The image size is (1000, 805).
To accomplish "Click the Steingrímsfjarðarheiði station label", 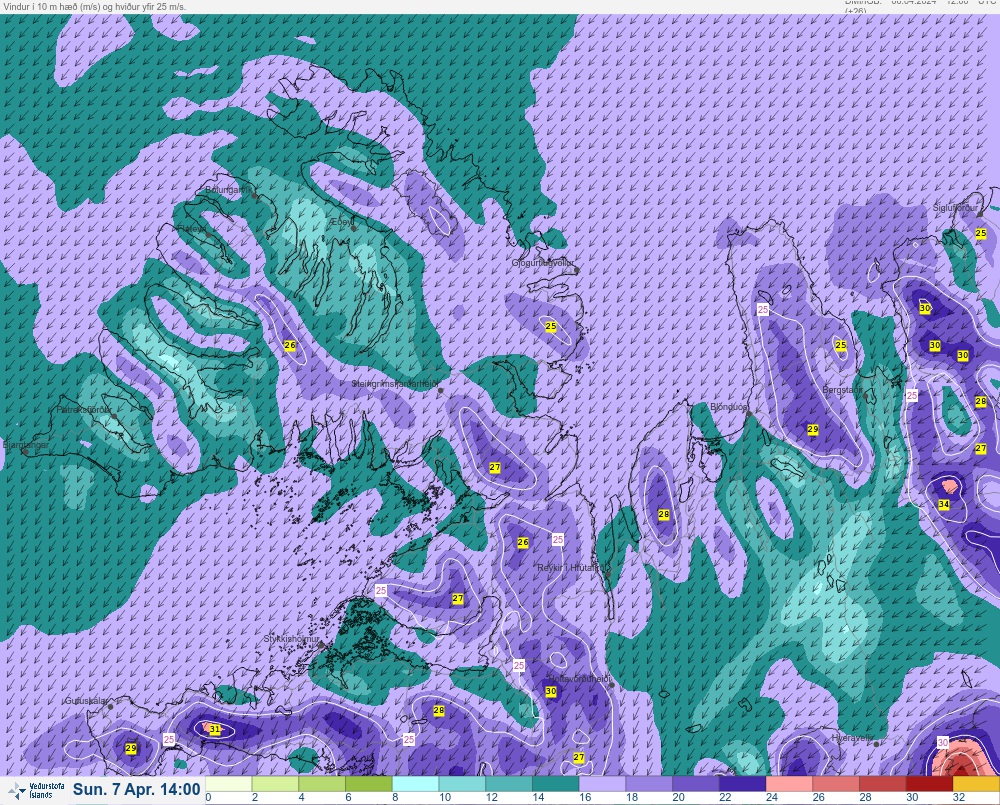I will click(x=395, y=384).
